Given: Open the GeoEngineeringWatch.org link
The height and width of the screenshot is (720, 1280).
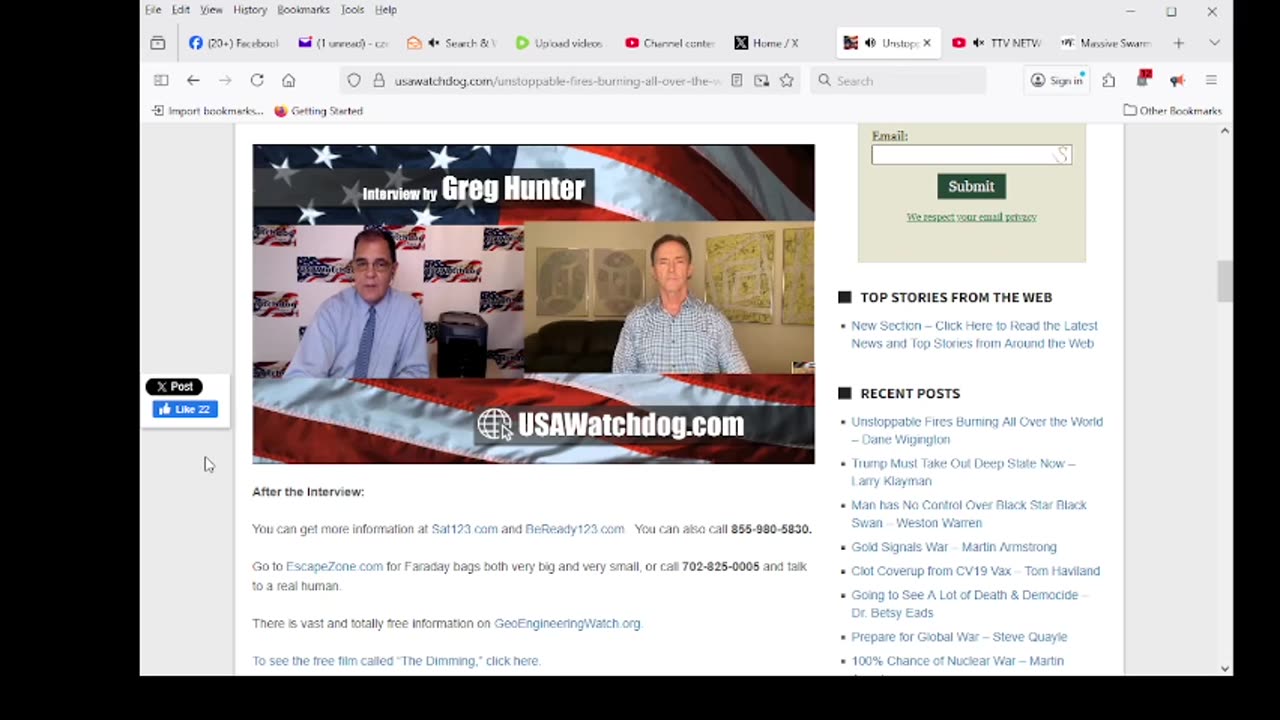Looking at the screenshot, I should (567, 623).
